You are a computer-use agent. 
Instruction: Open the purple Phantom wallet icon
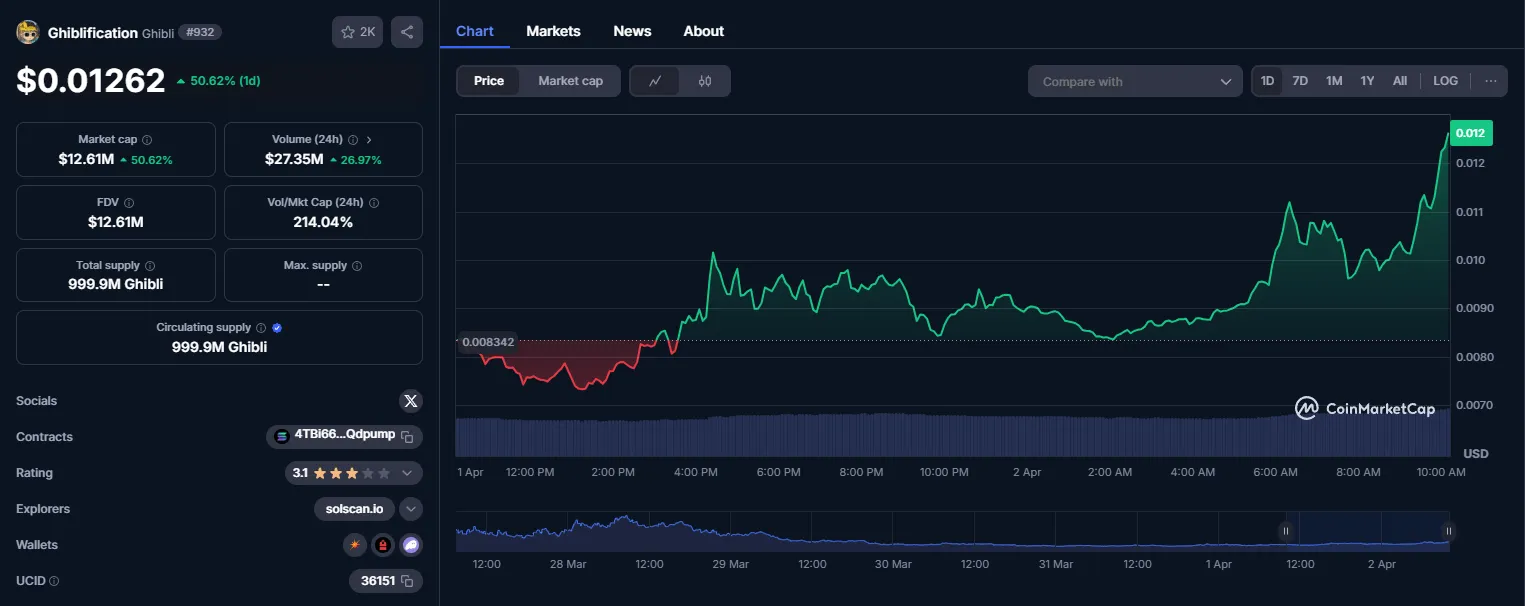[411, 545]
